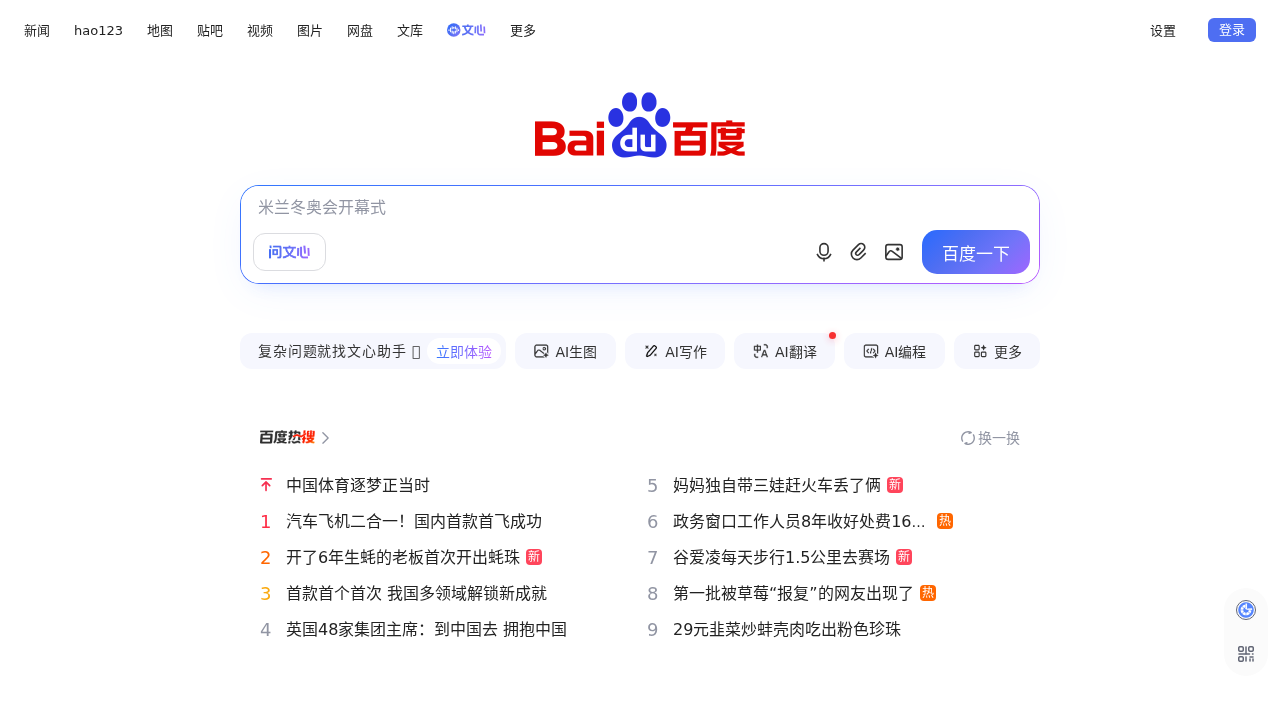Screen dimensions: 1280x720
Task: Open 新闻 in the top navigation
Action: [37, 30]
